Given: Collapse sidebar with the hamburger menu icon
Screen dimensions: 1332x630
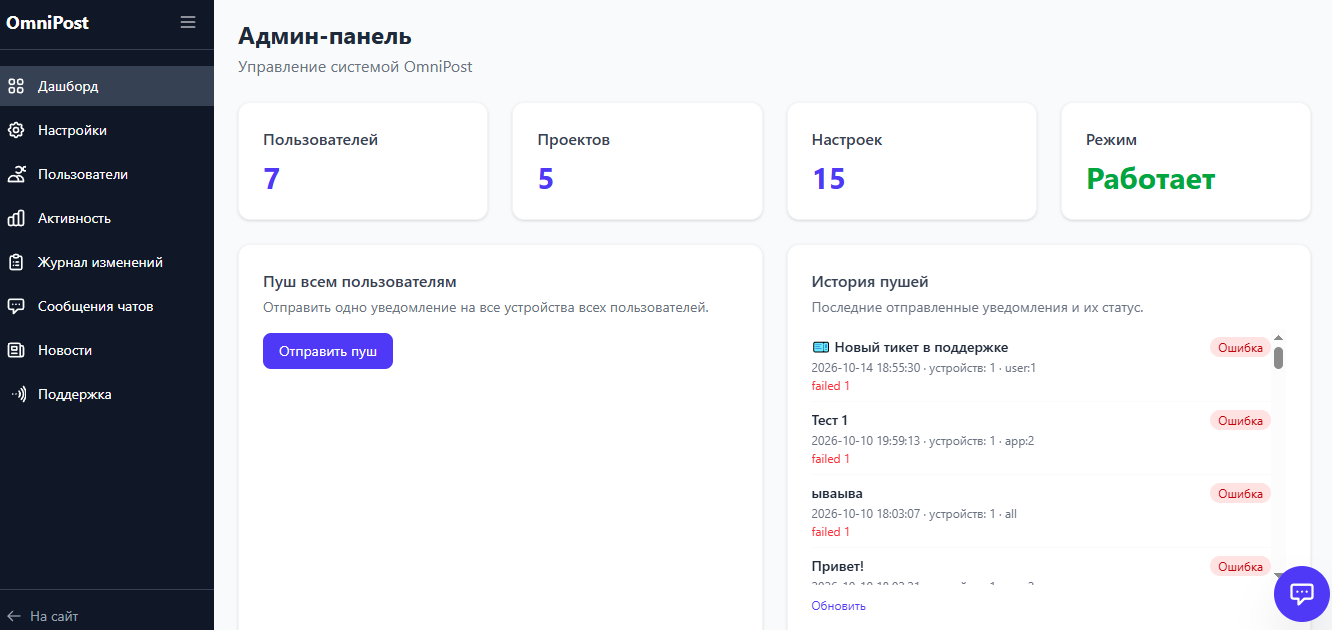Looking at the screenshot, I should tap(188, 22).
